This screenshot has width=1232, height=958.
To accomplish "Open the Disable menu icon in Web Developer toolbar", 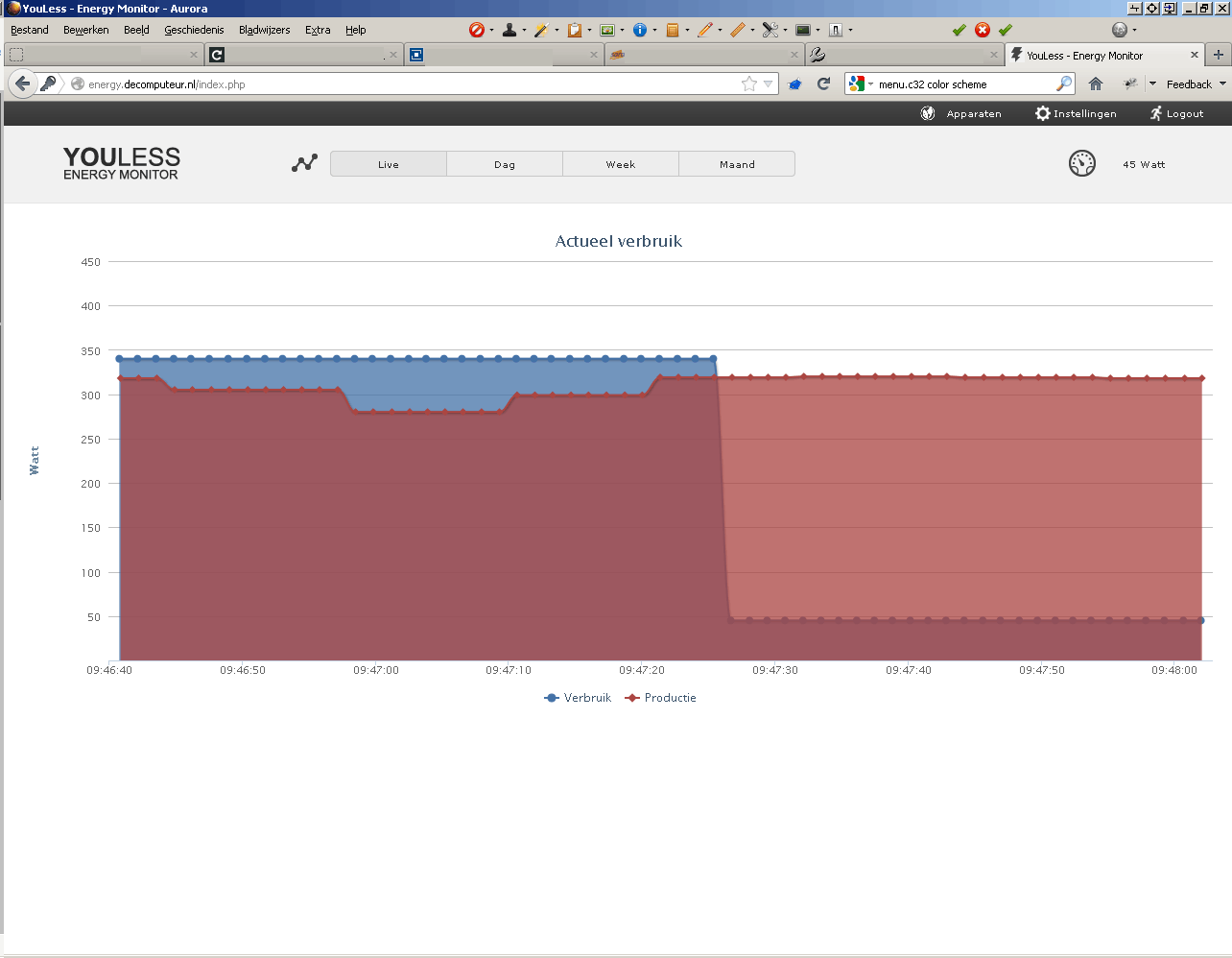I will (x=476, y=30).
